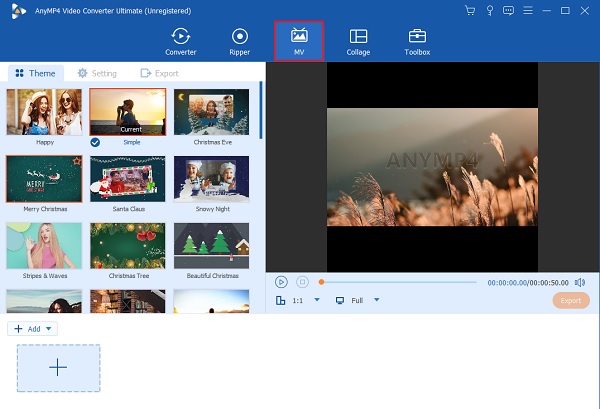The width and height of the screenshot is (600, 409).
Task: Click the 00:00:50.00 duration text
Action: click(x=549, y=283)
